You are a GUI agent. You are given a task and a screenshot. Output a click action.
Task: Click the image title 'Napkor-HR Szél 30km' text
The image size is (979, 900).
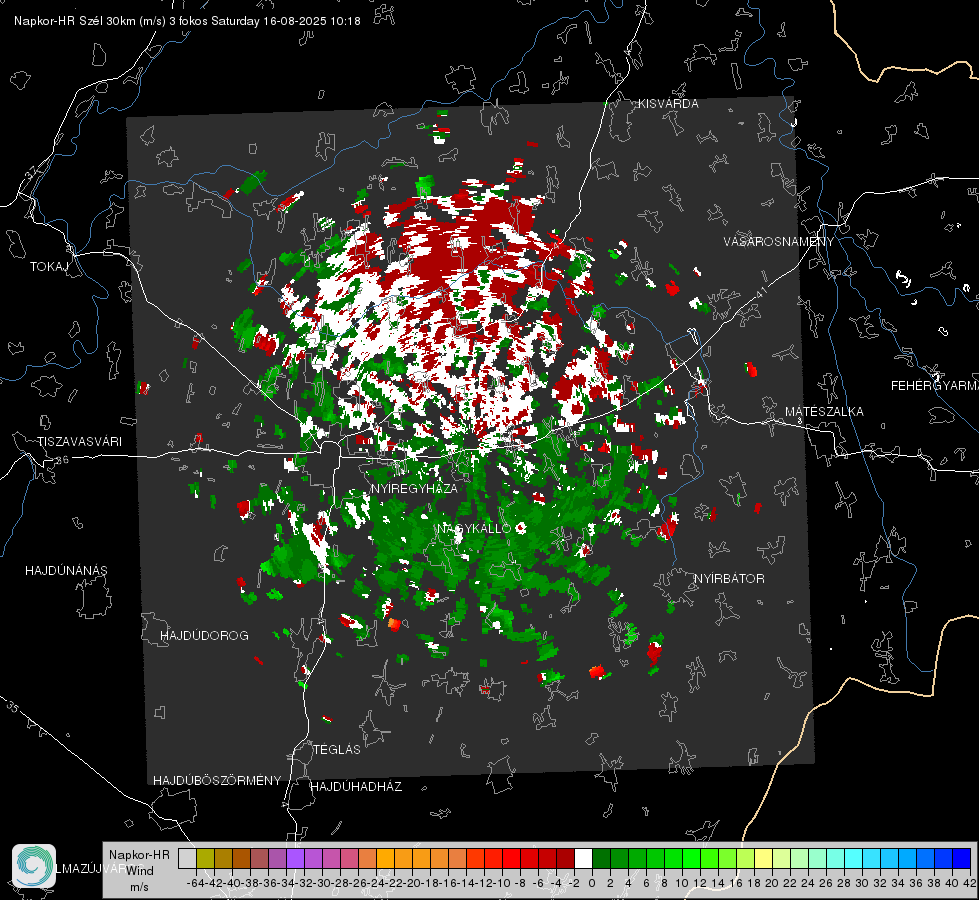(x=89, y=21)
